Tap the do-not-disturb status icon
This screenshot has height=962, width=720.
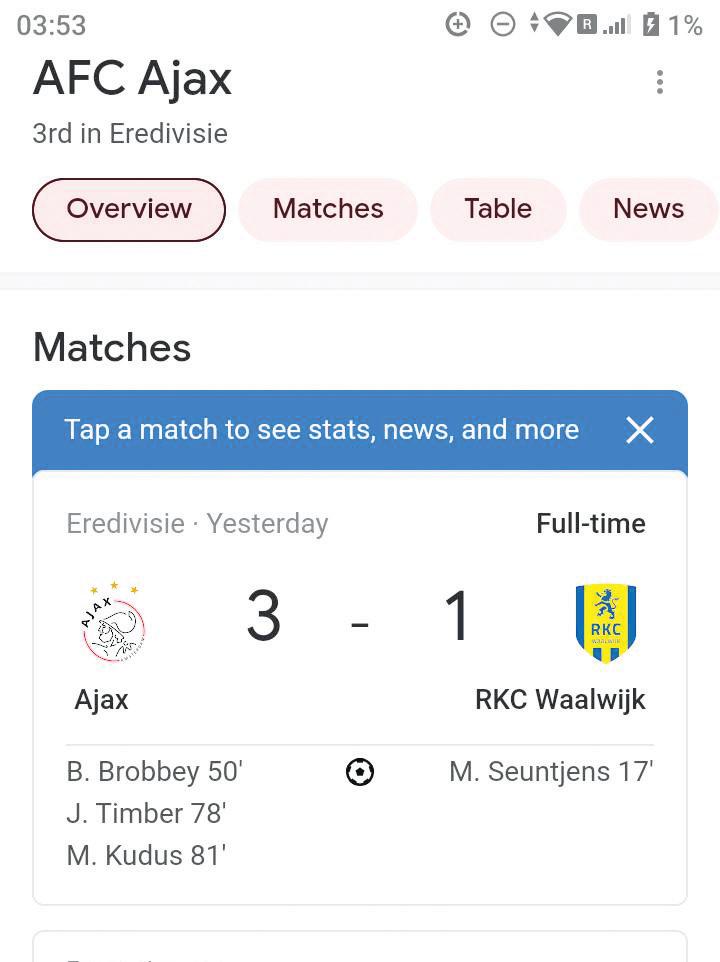502,25
